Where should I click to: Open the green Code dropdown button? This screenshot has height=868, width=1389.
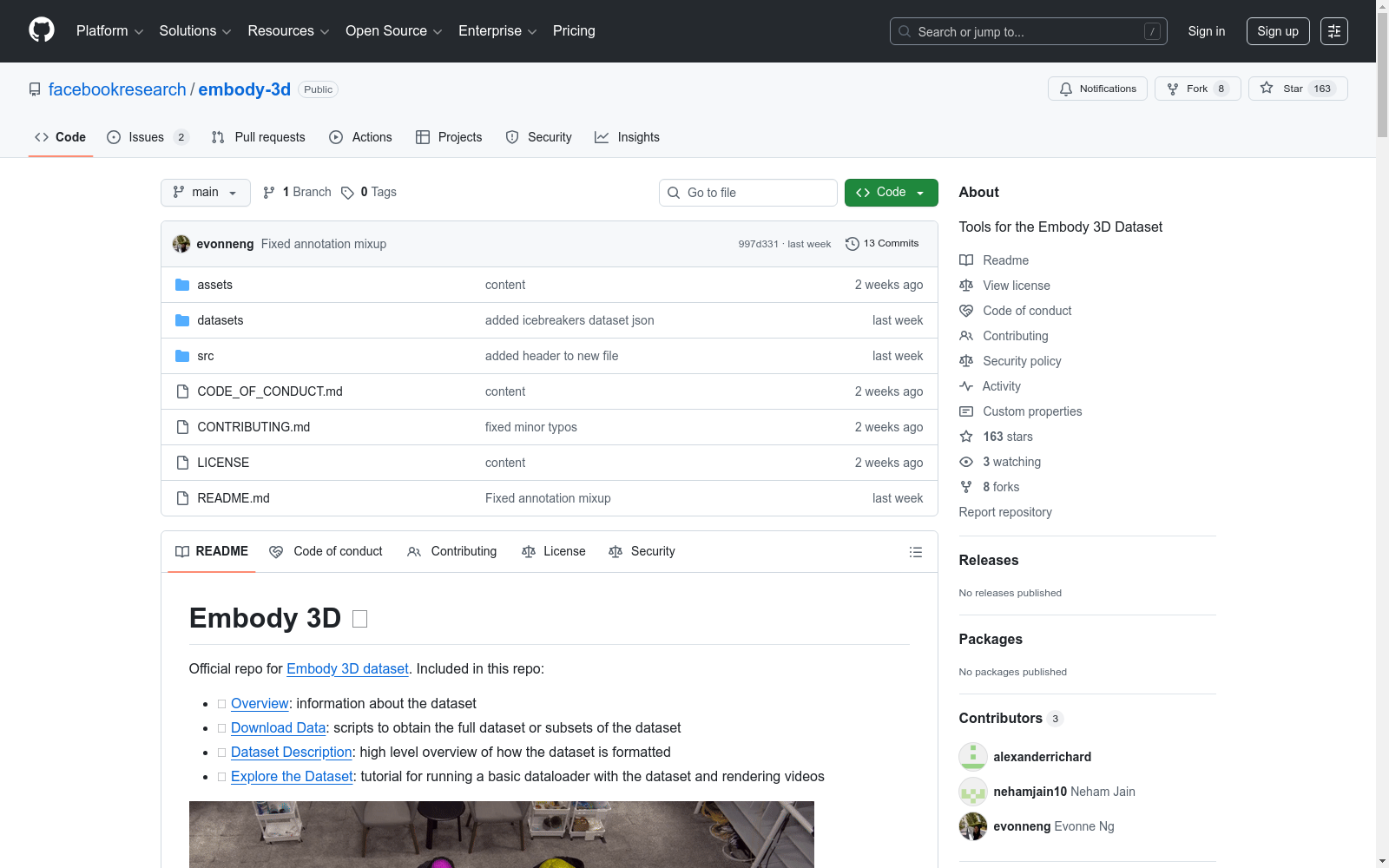click(891, 193)
